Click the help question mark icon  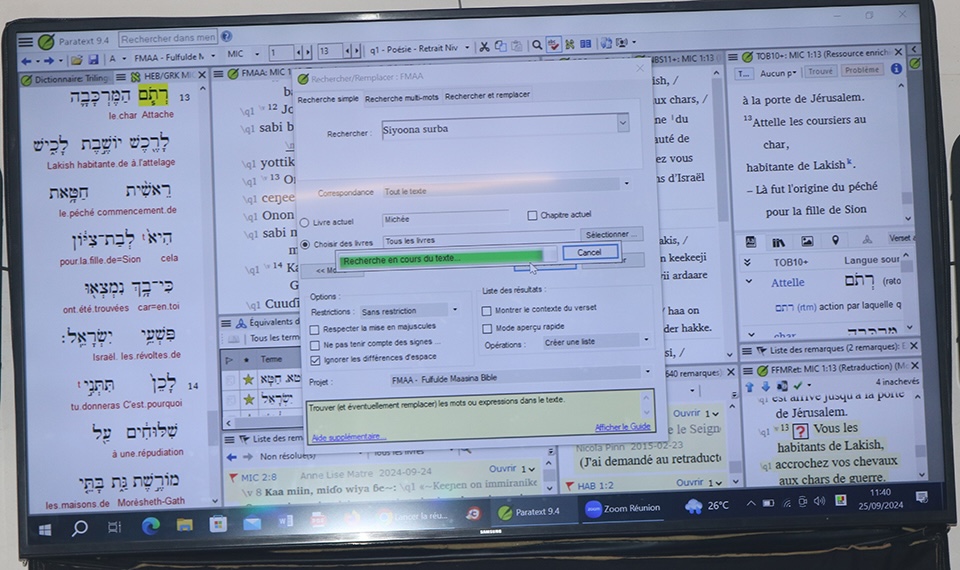coord(227,37)
